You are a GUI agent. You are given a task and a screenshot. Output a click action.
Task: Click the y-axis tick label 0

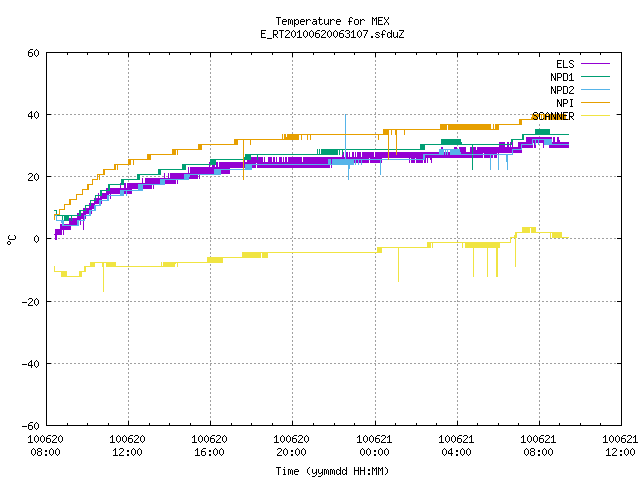click(x=37, y=239)
